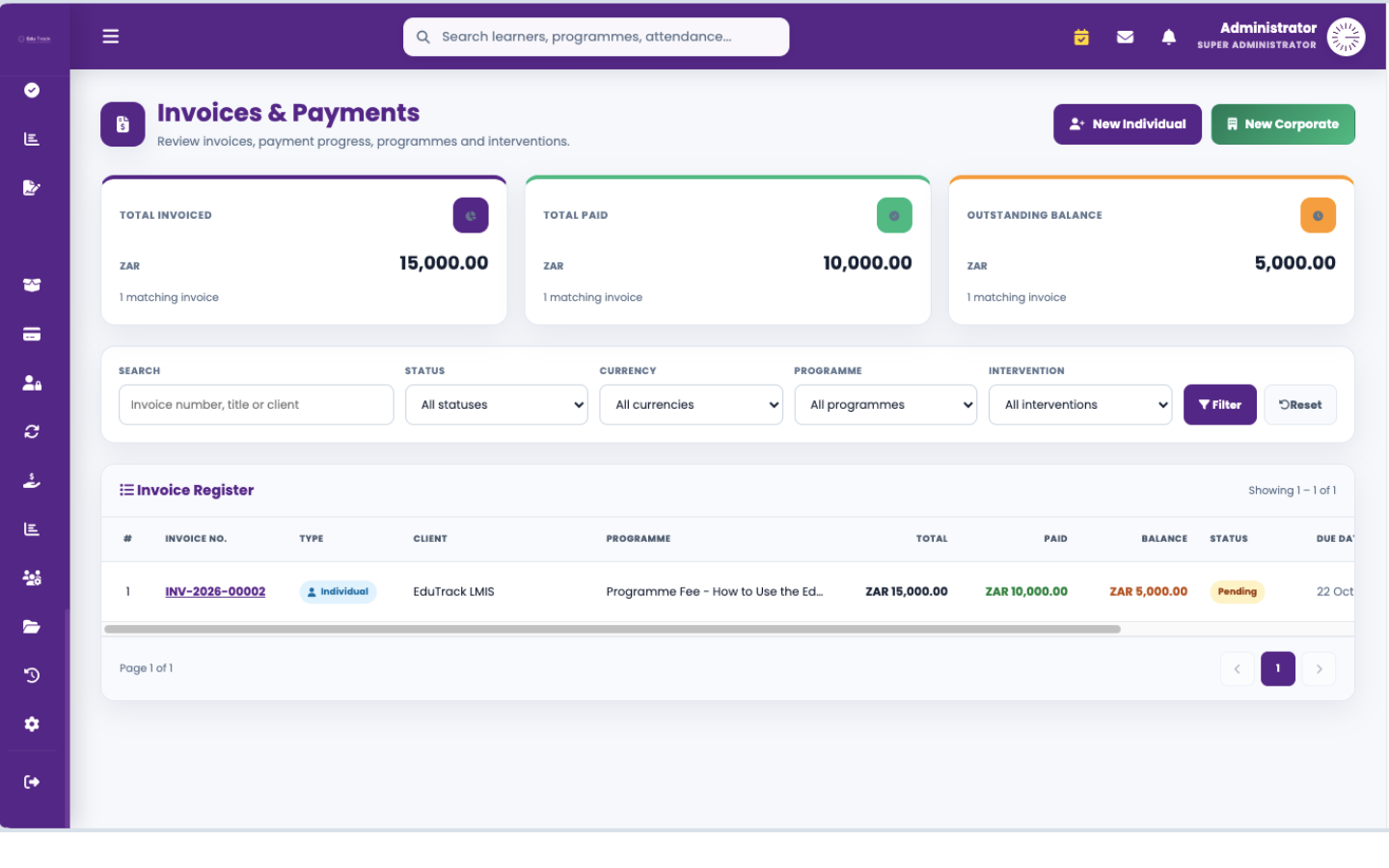The height and width of the screenshot is (868, 1389).
Task: Click the purple Total Invoiced card icon
Action: tap(471, 215)
